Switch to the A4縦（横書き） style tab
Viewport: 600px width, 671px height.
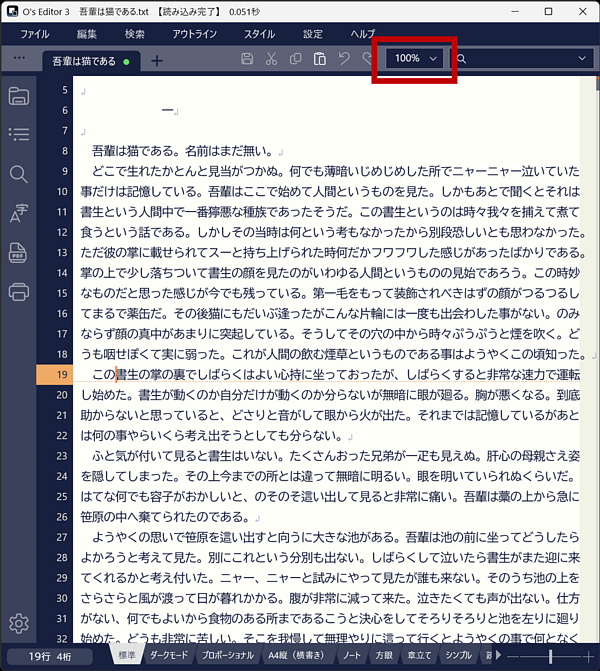[x=296, y=655]
